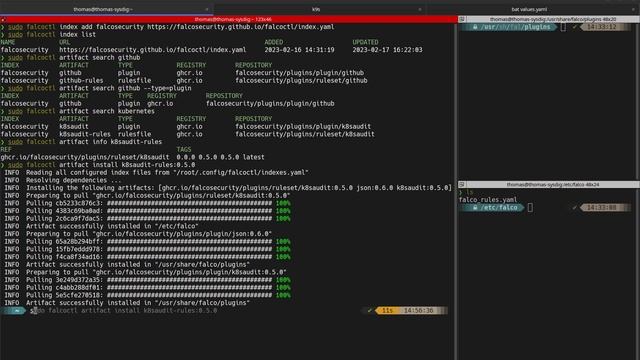The height and width of the screenshot is (360, 640).
Task: Click the checkmark beside the 11s duration
Action: click(x=369, y=311)
